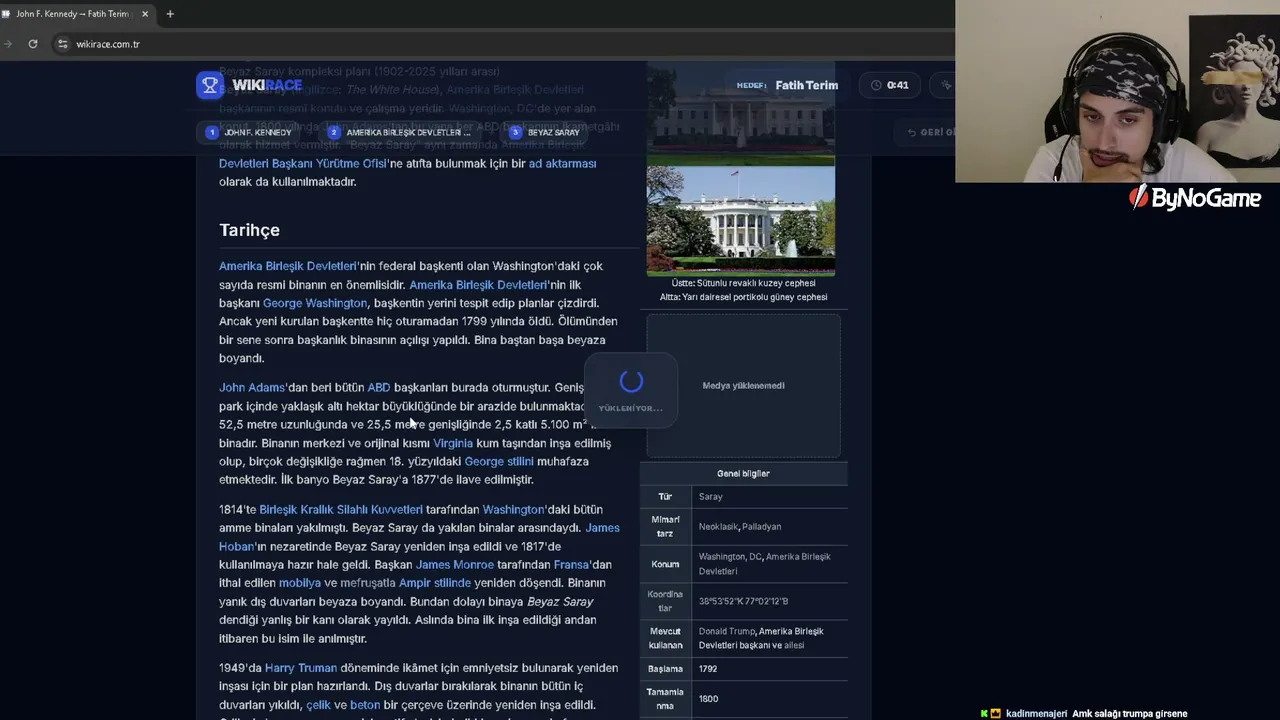Click the forward arrow in the browser toolbar
The height and width of the screenshot is (720, 1280).
pyautogui.click(x=8, y=44)
